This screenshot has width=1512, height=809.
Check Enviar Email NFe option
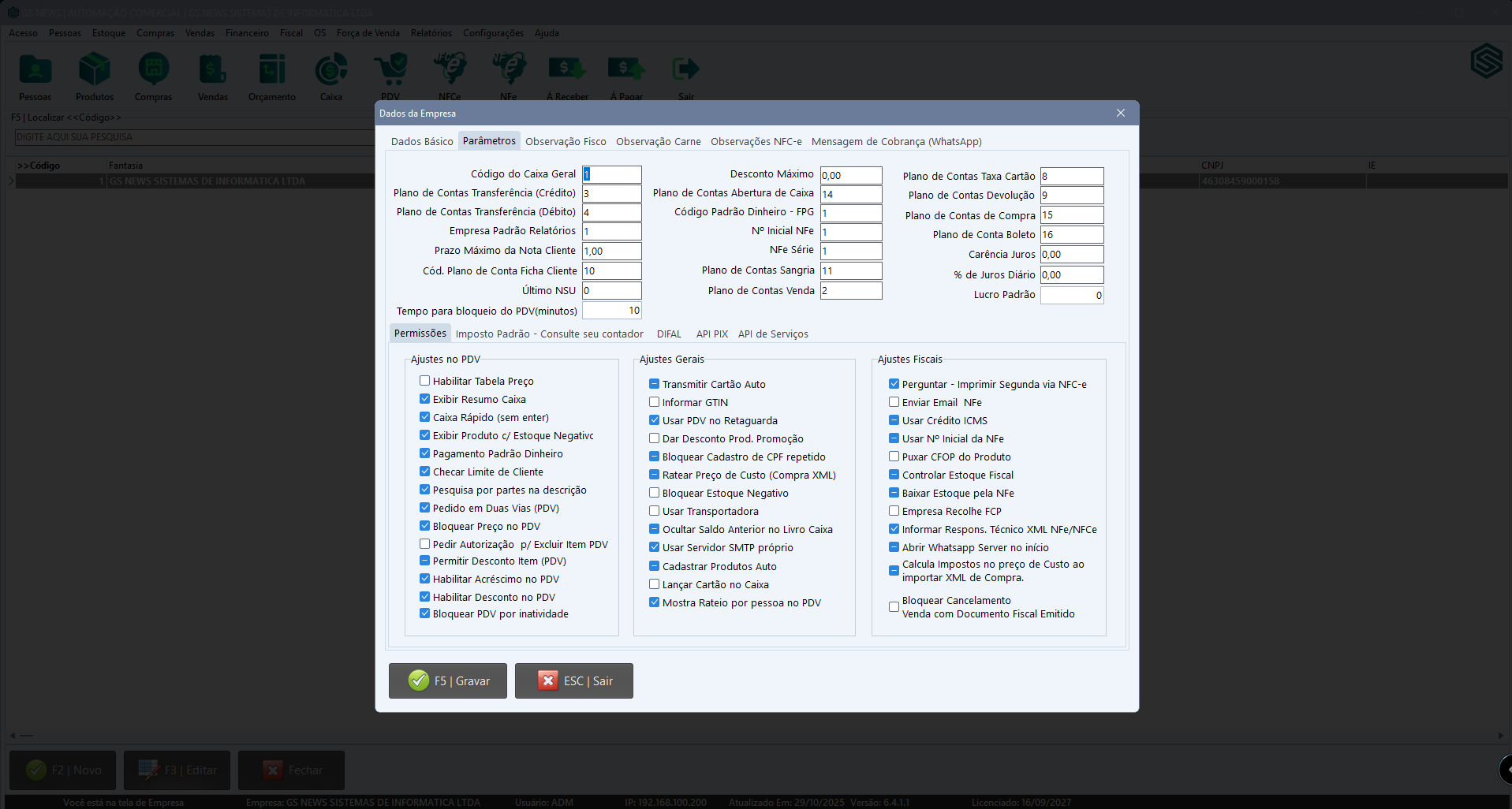tap(894, 402)
